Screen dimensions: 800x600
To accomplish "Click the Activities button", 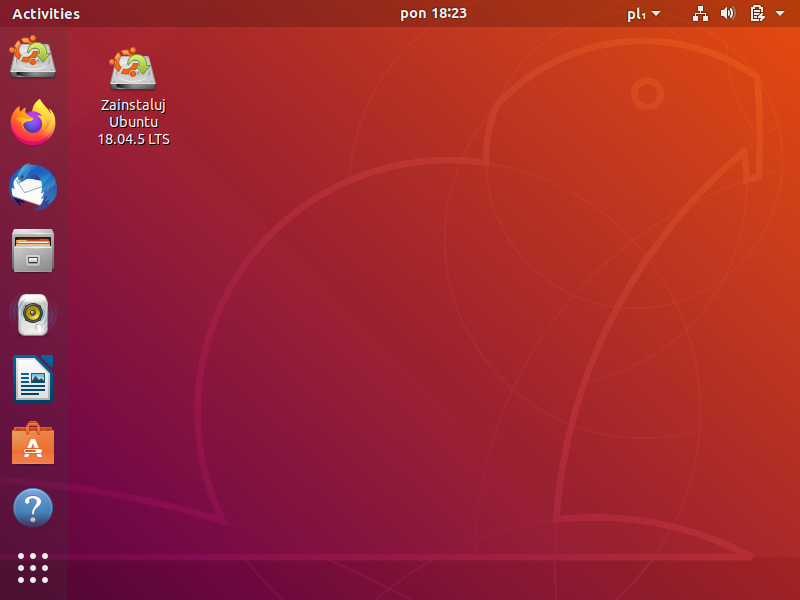I will (46, 14).
